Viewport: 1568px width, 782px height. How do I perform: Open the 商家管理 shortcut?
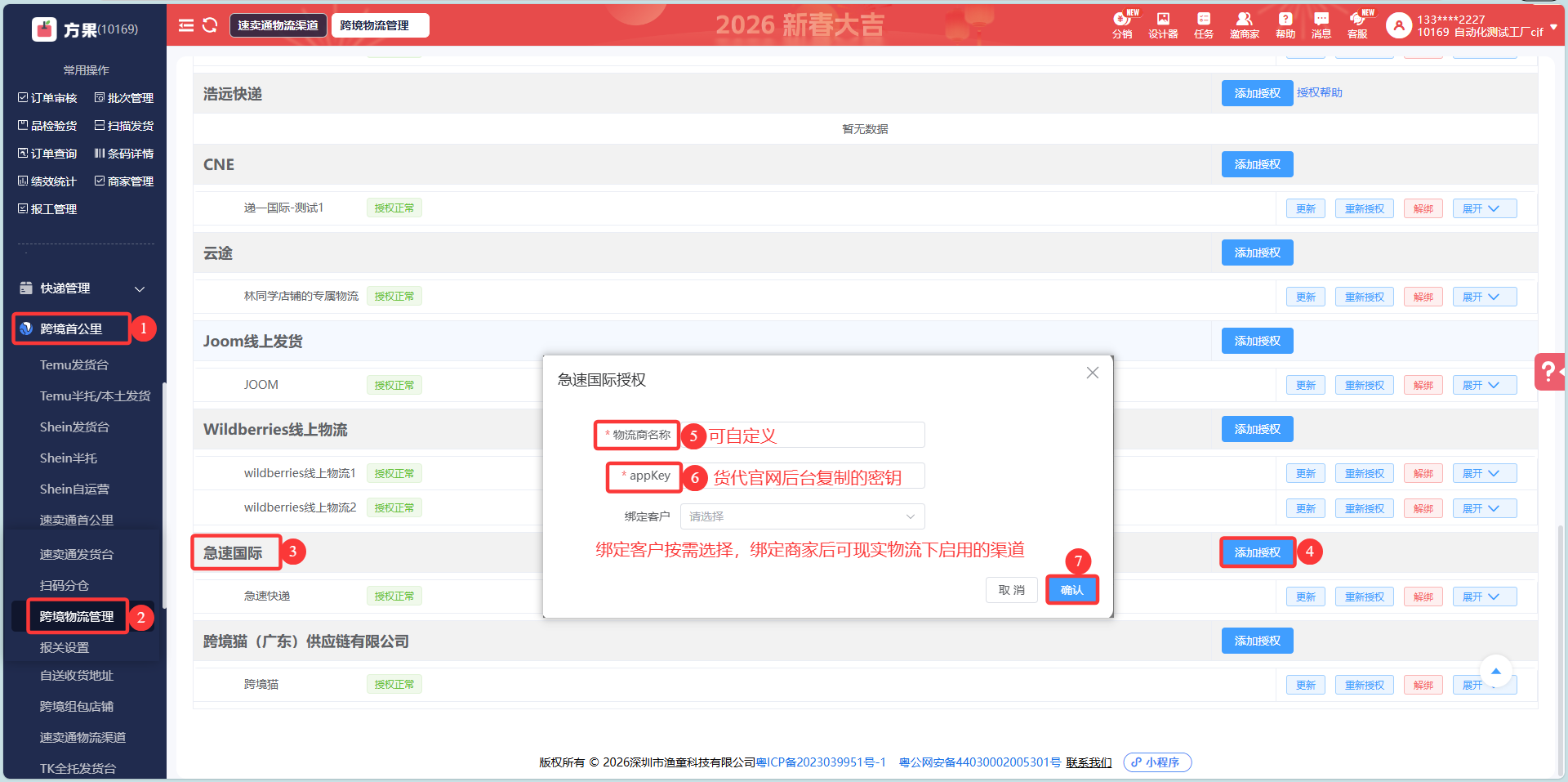[x=124, y=181]
